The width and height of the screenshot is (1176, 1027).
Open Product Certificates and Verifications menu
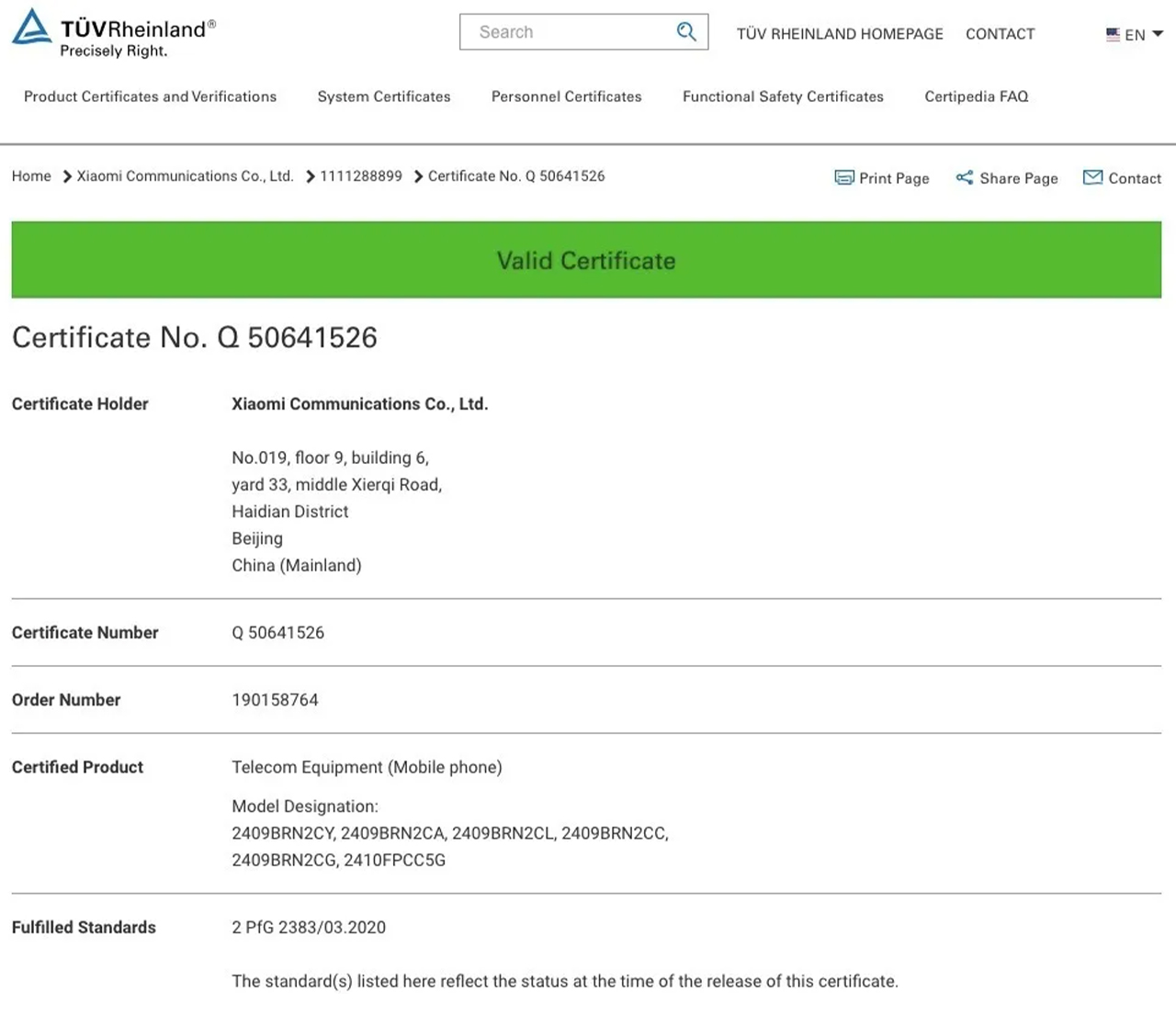(x=150, y=96)
